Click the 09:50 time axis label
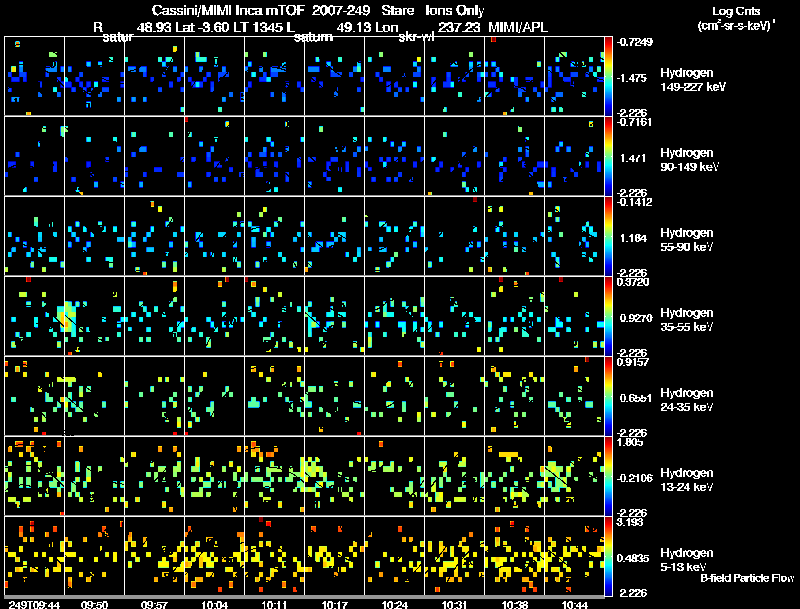800x609 pixels. point(94,605)
